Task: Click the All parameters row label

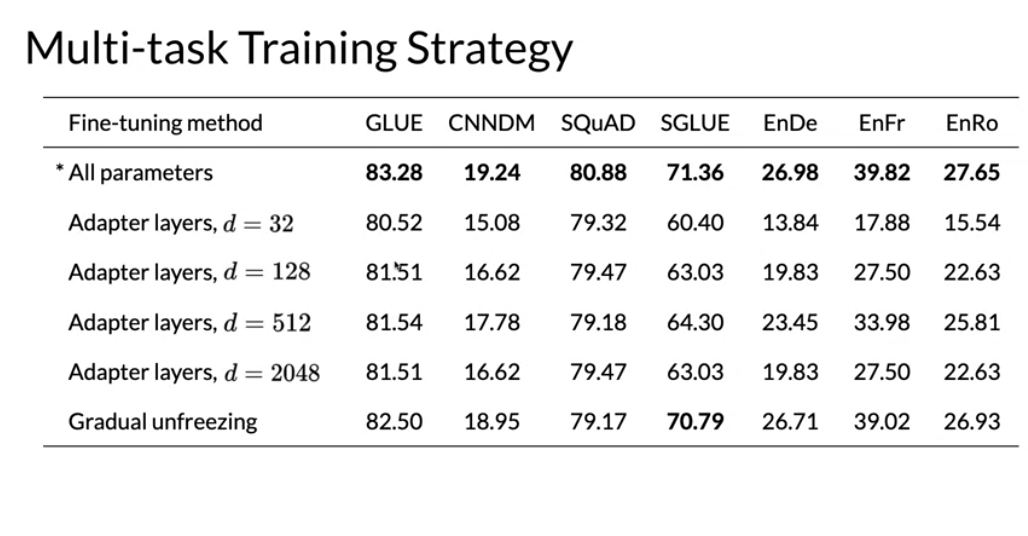Action: [140, 173]
